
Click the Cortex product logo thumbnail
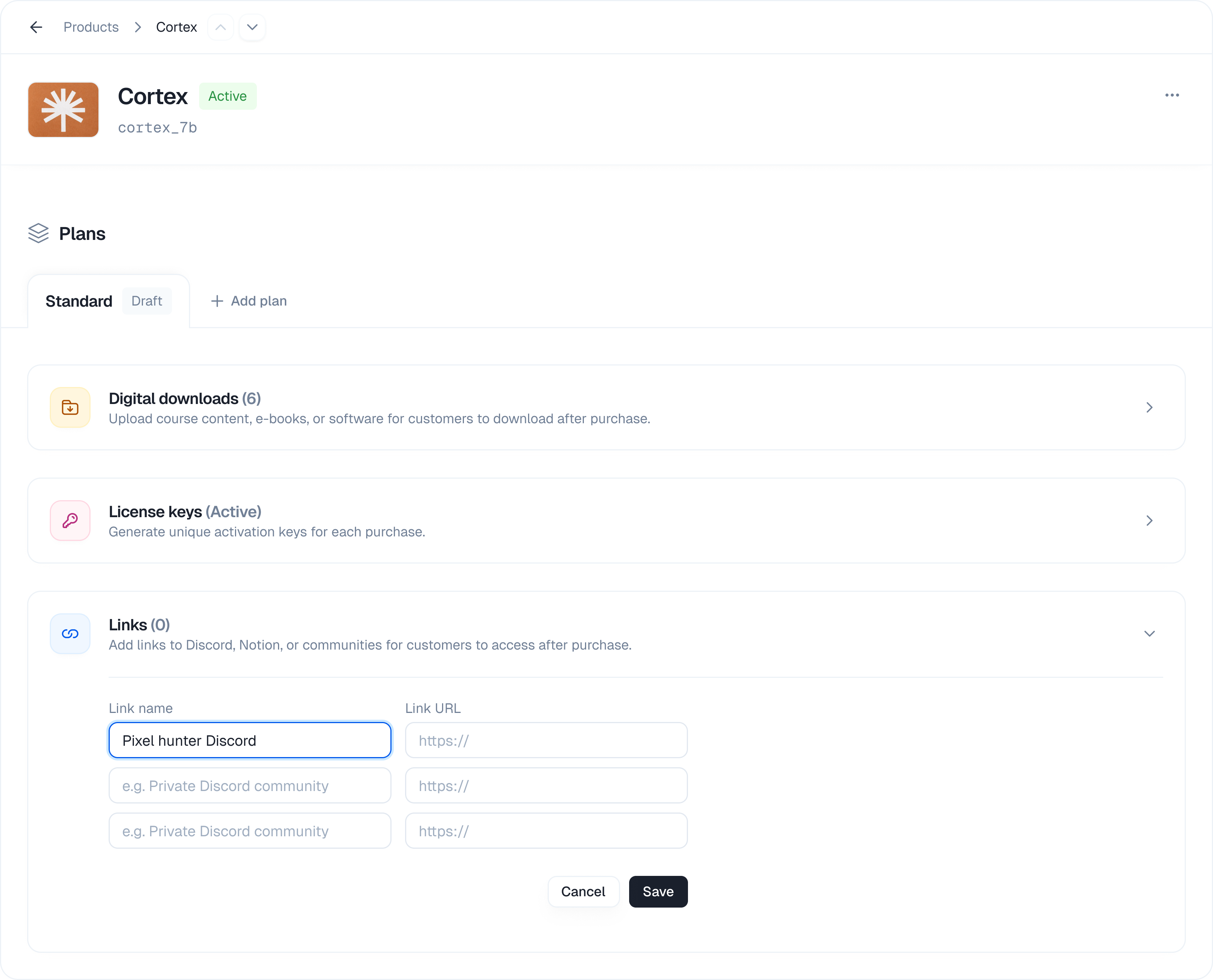pyautogui.click(x=63, y=109)
